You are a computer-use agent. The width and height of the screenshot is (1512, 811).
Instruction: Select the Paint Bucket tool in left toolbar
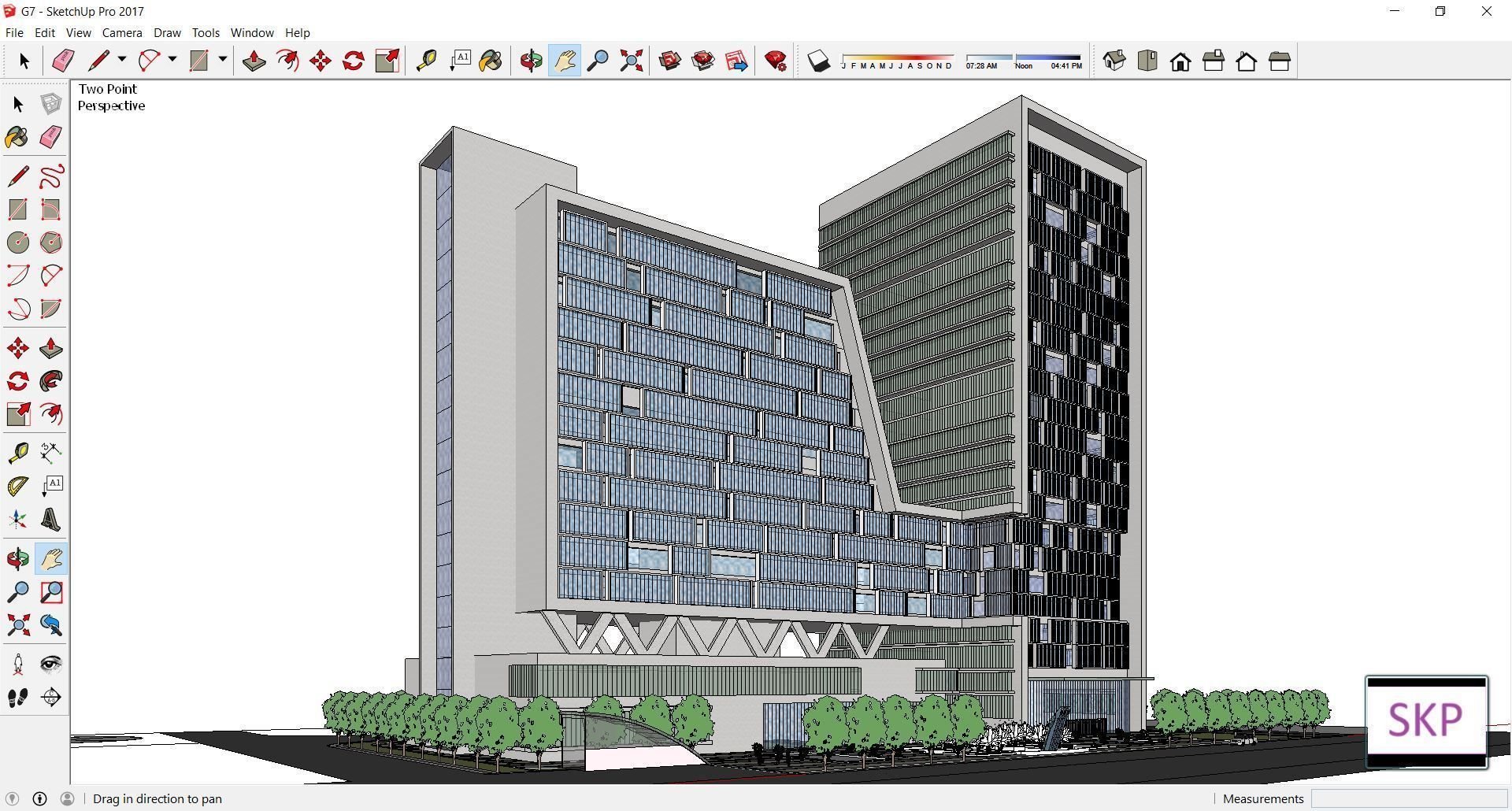(x=17, y=138)
